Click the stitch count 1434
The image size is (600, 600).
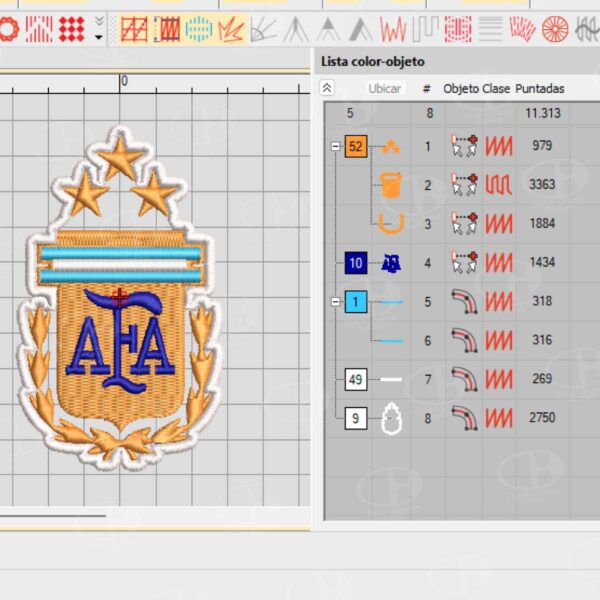(542, 262)
